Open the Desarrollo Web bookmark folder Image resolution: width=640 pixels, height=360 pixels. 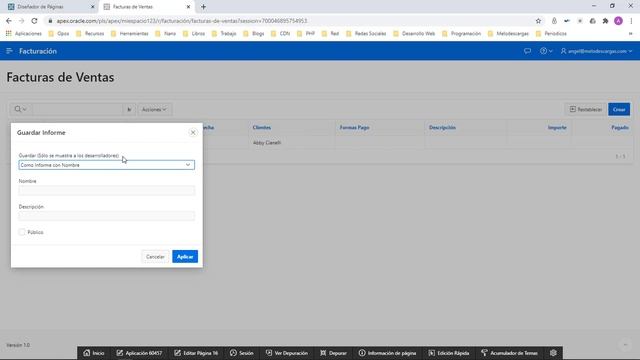point(414,34)
